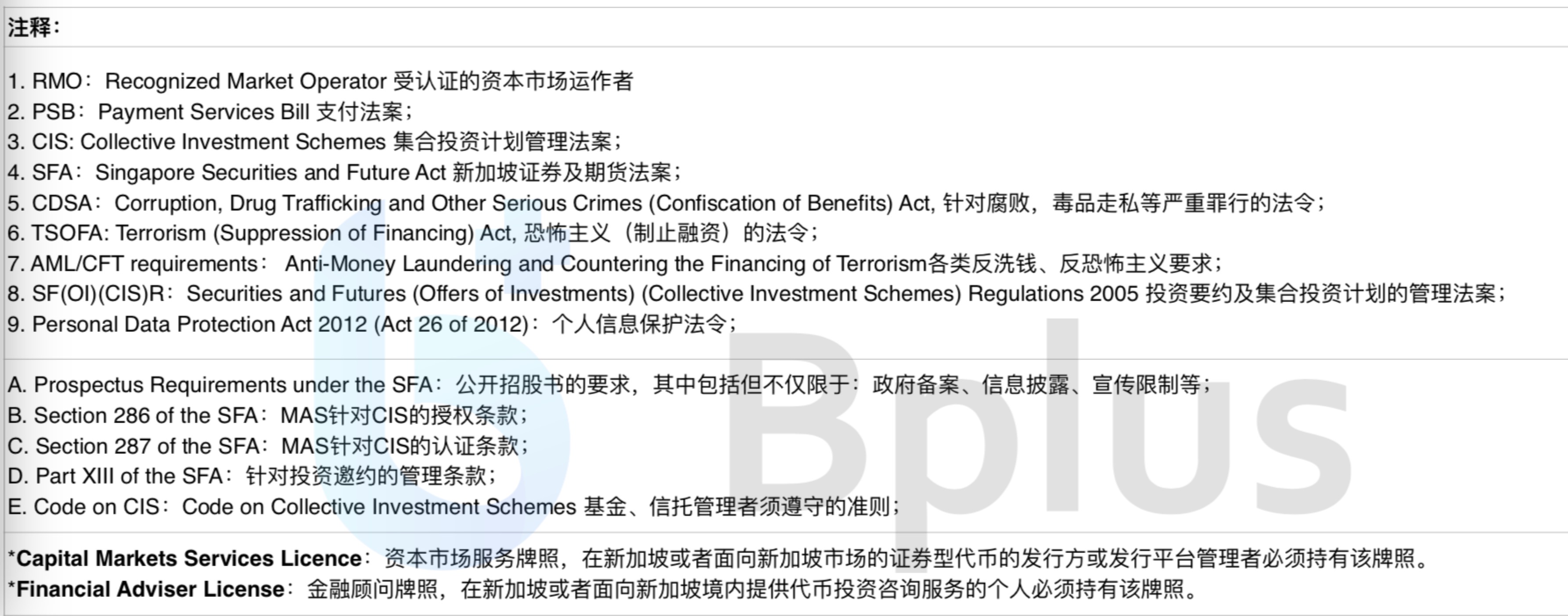The height and width of the screenshot is (616, 1568).
Task: Select the Section 286 of the SFA line
Action: coord(268,415)
